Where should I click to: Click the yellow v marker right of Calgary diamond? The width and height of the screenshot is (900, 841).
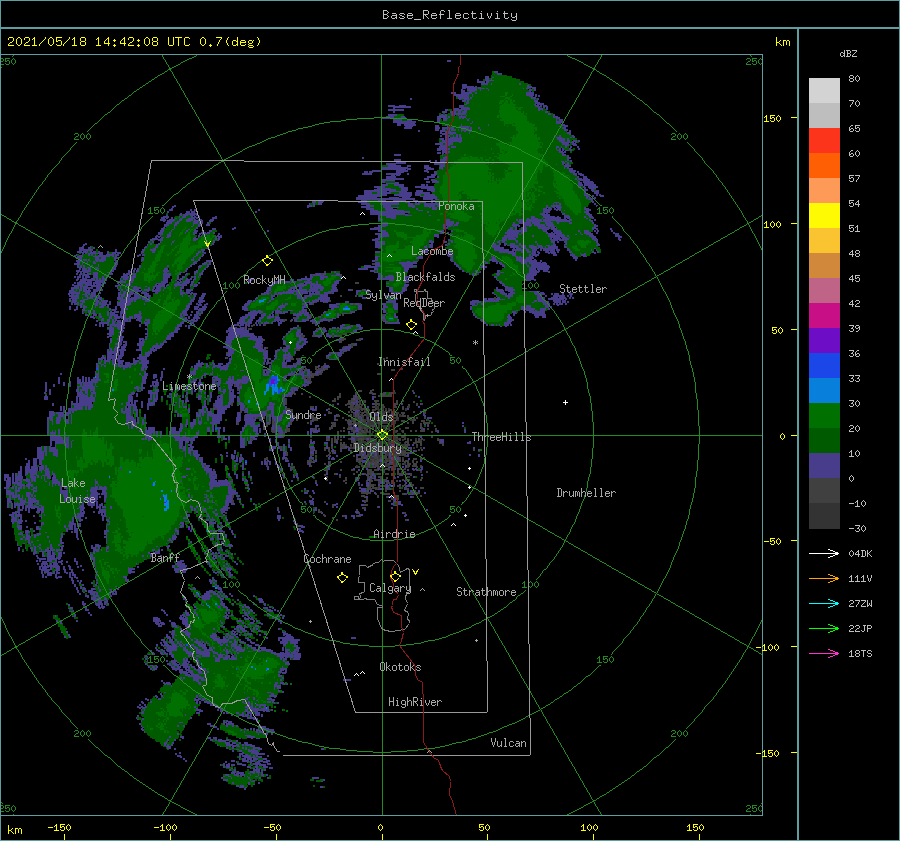click(416, 572)
